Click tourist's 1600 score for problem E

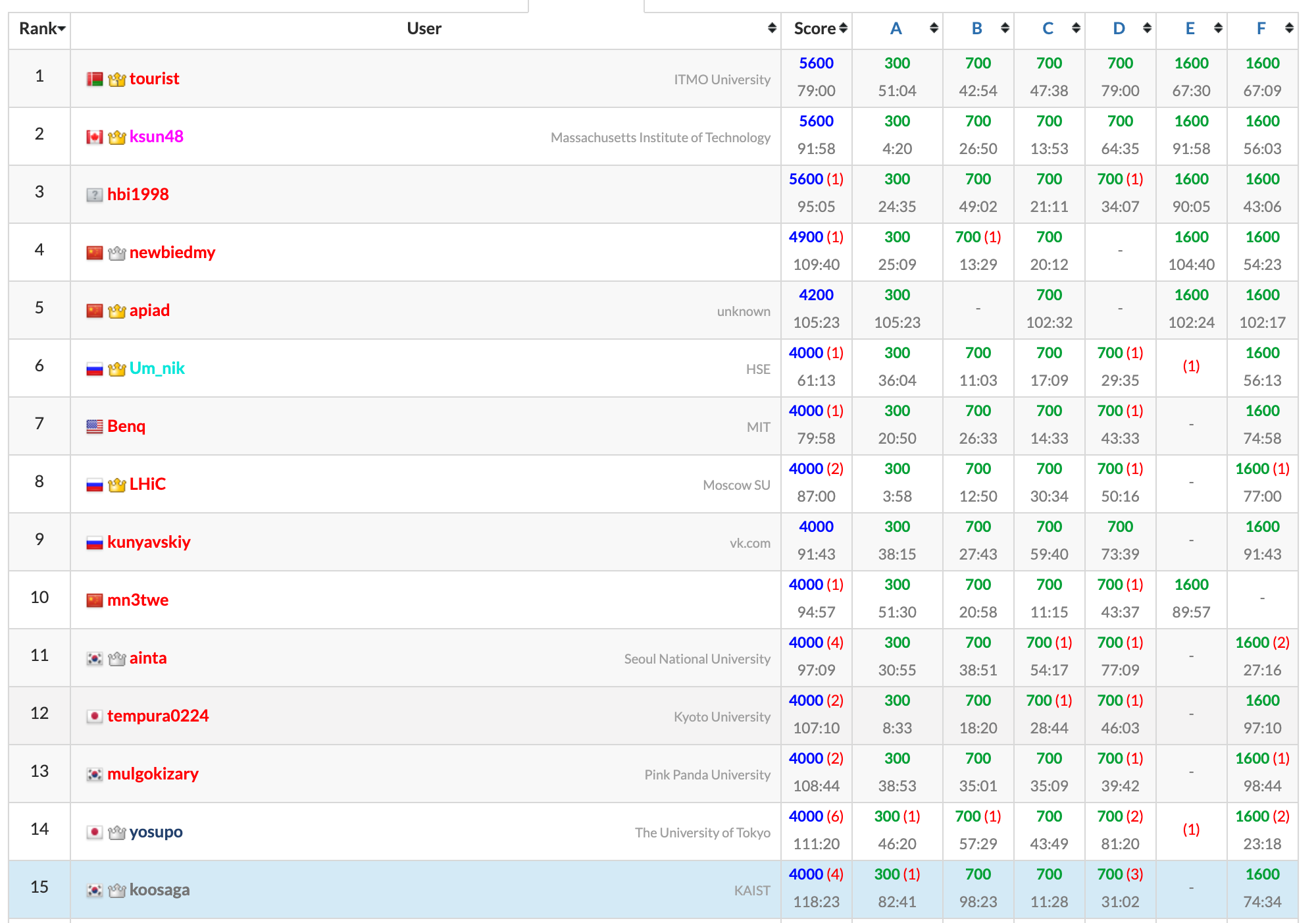[x=1191, y=63]
